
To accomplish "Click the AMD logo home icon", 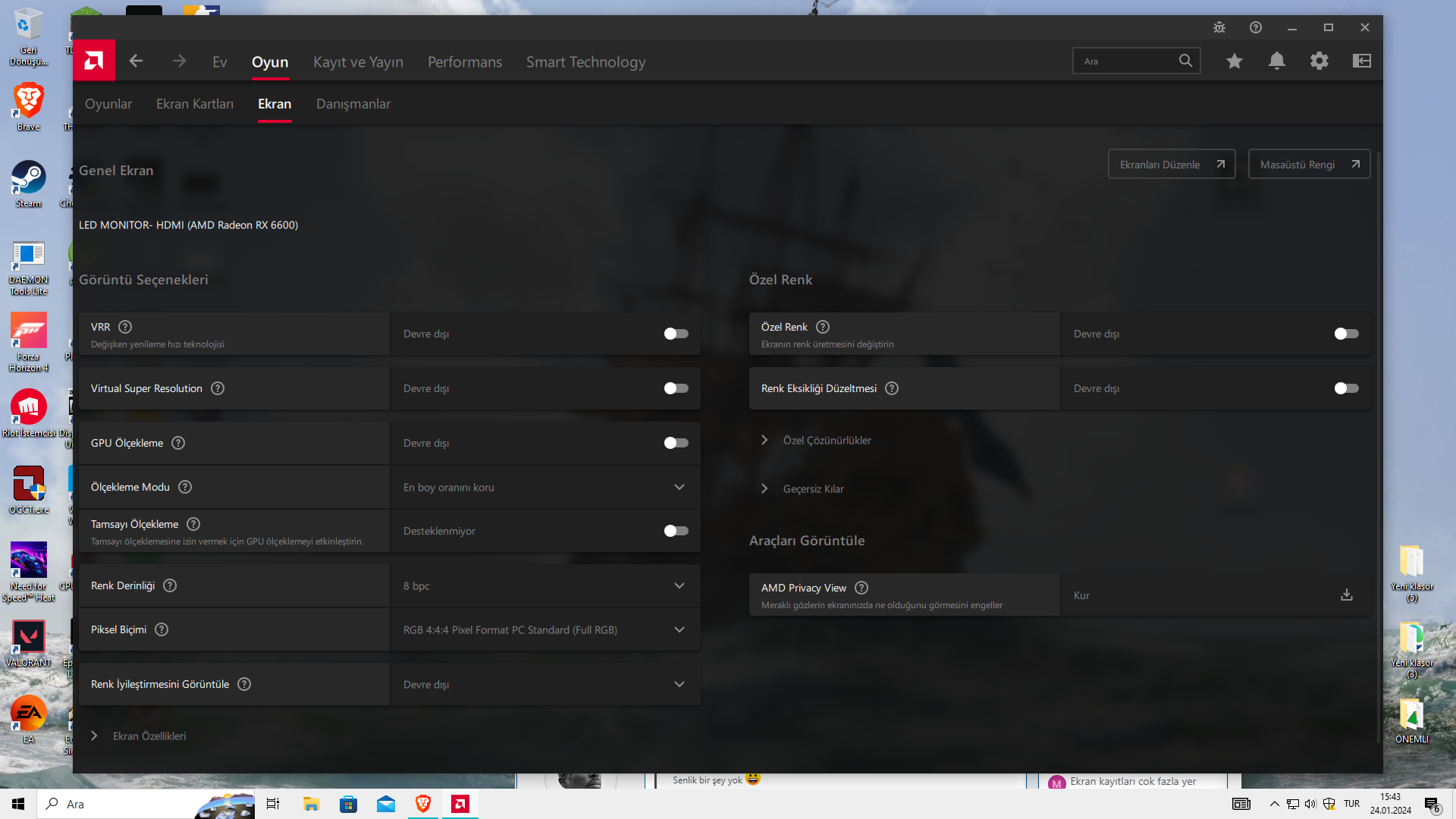I will [x=94, y=61].
